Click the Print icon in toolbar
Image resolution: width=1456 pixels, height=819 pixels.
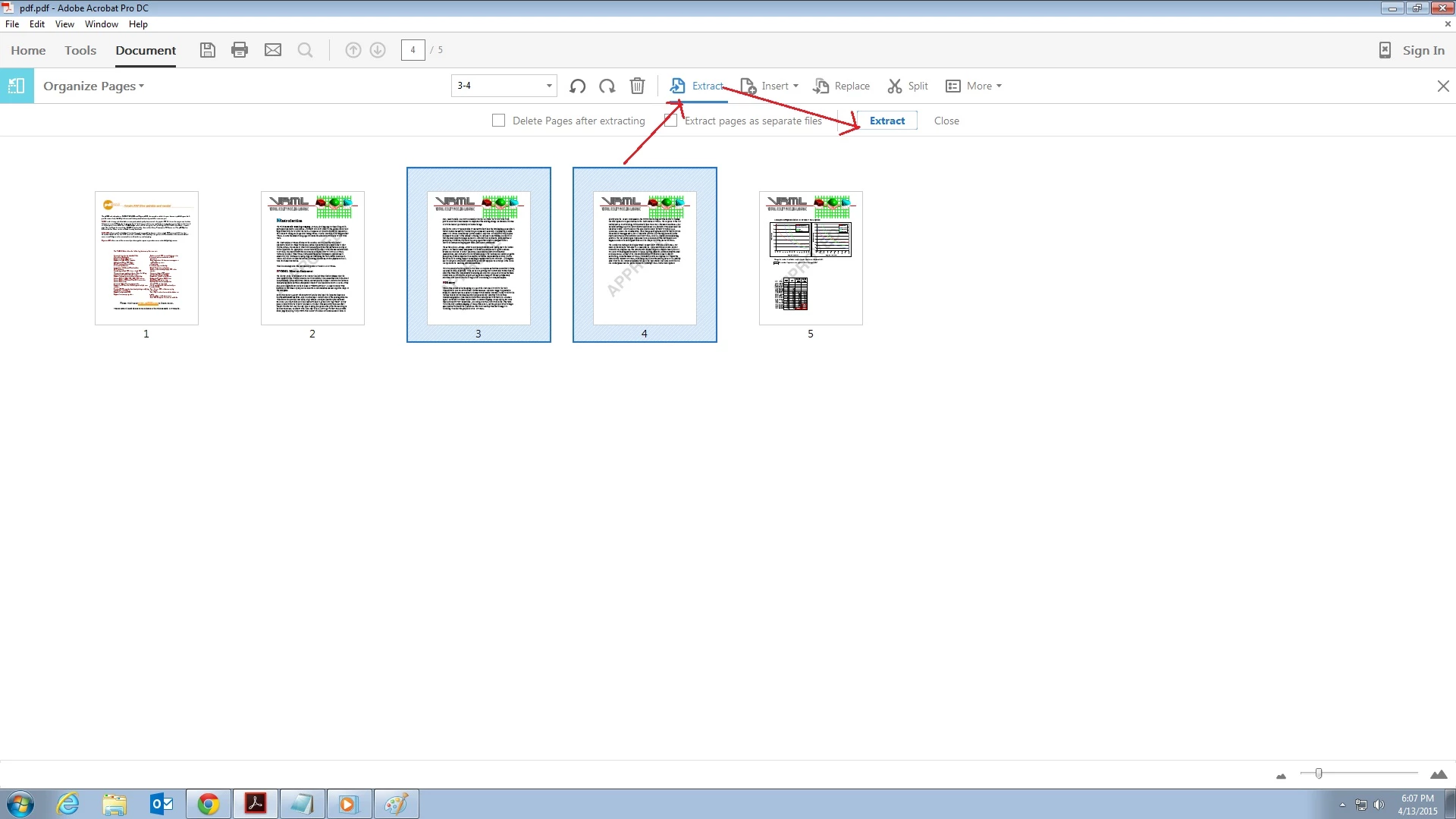[240, 50]
